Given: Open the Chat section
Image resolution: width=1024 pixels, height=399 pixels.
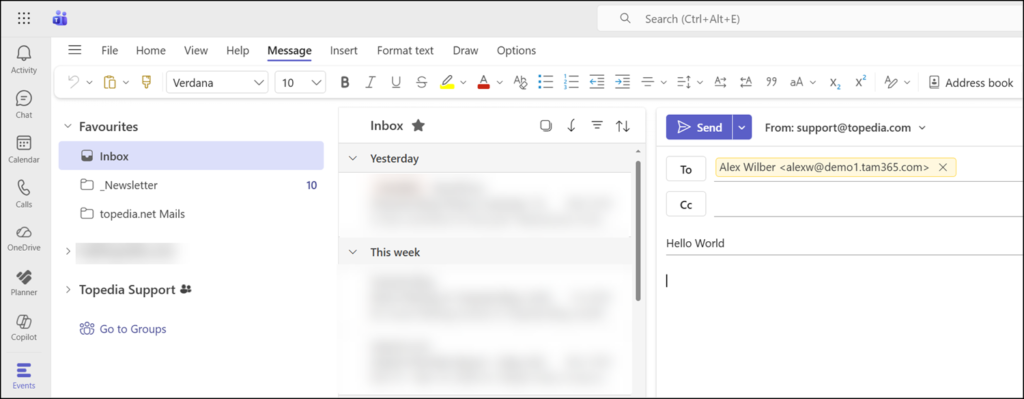Looking at the screenshot, I should 24,104.
